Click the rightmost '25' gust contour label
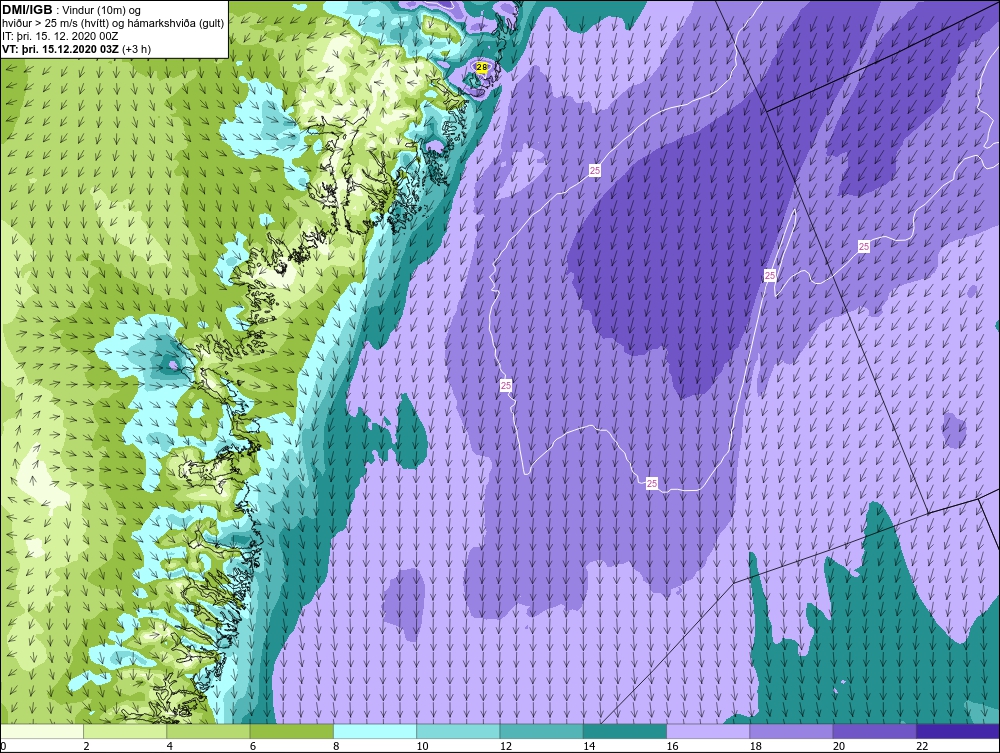 864,246
